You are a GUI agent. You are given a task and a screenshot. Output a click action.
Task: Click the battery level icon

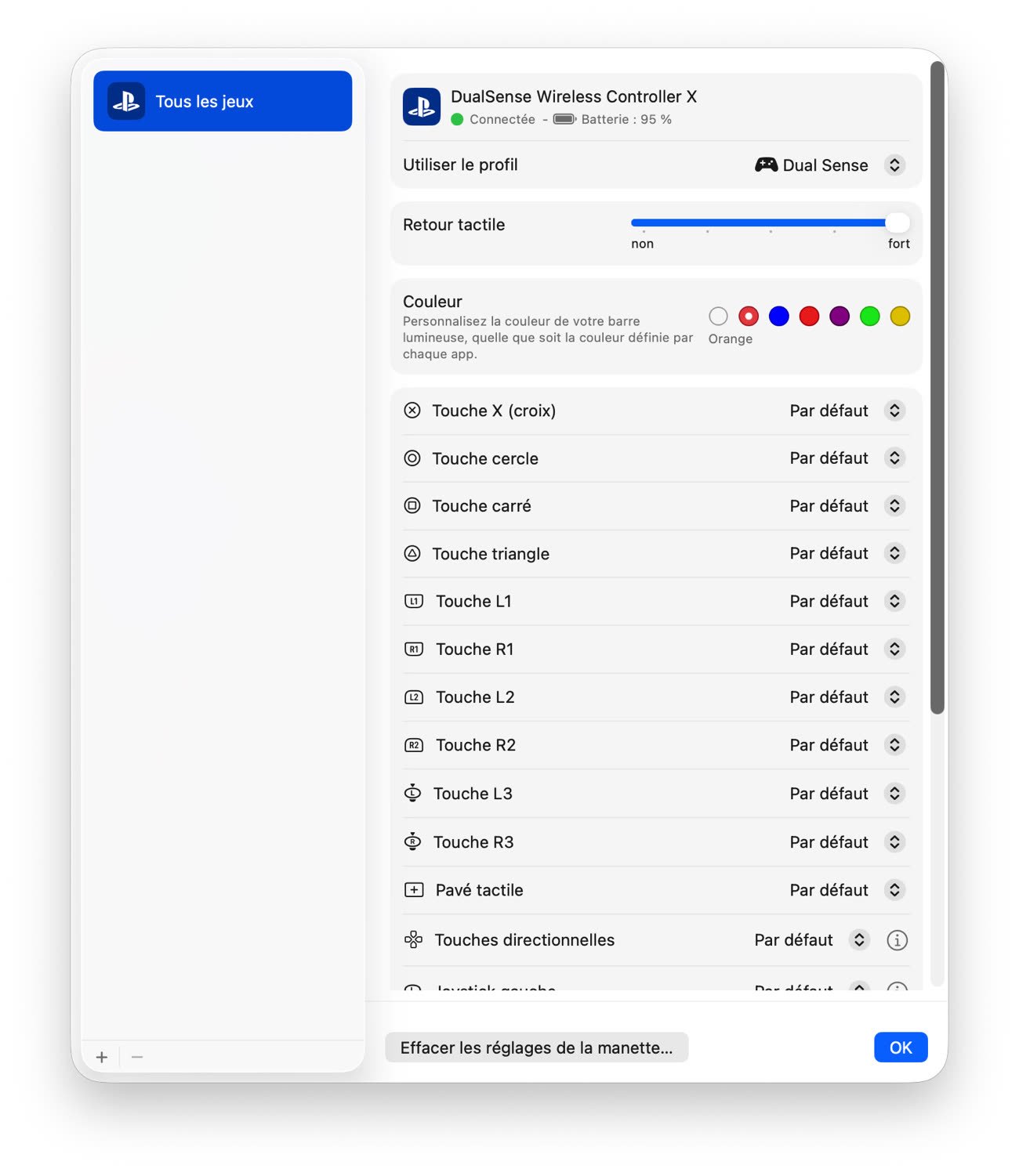564,119
